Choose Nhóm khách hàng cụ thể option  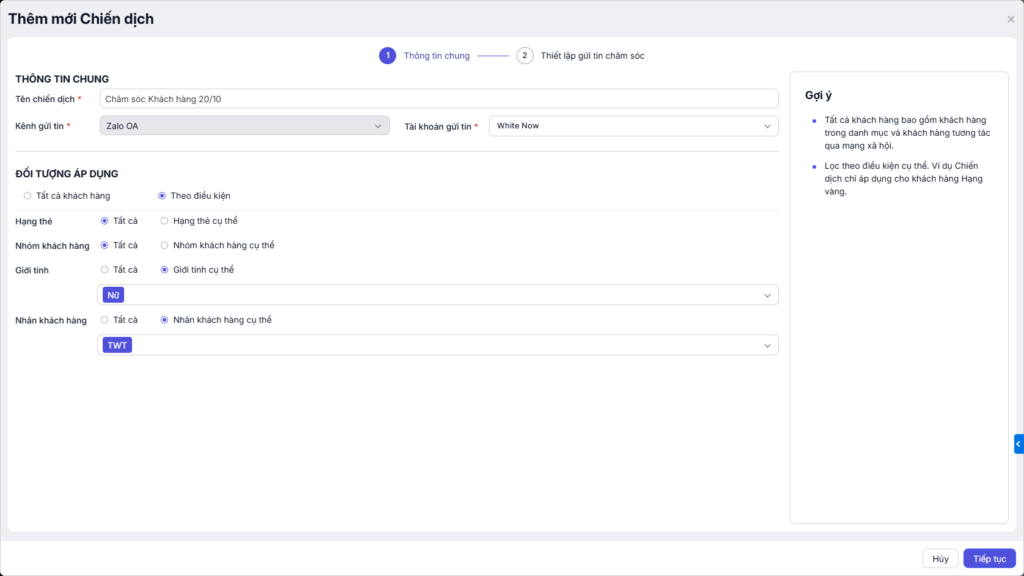pos(165,245)
